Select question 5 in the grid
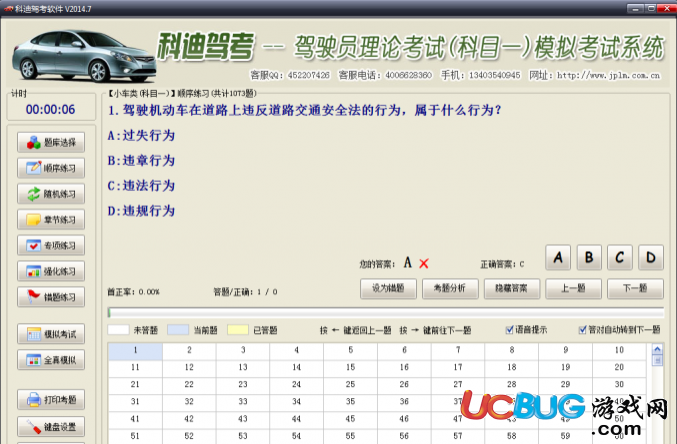Viewport: 677px width, 444px height. click(x=351, y=351)
